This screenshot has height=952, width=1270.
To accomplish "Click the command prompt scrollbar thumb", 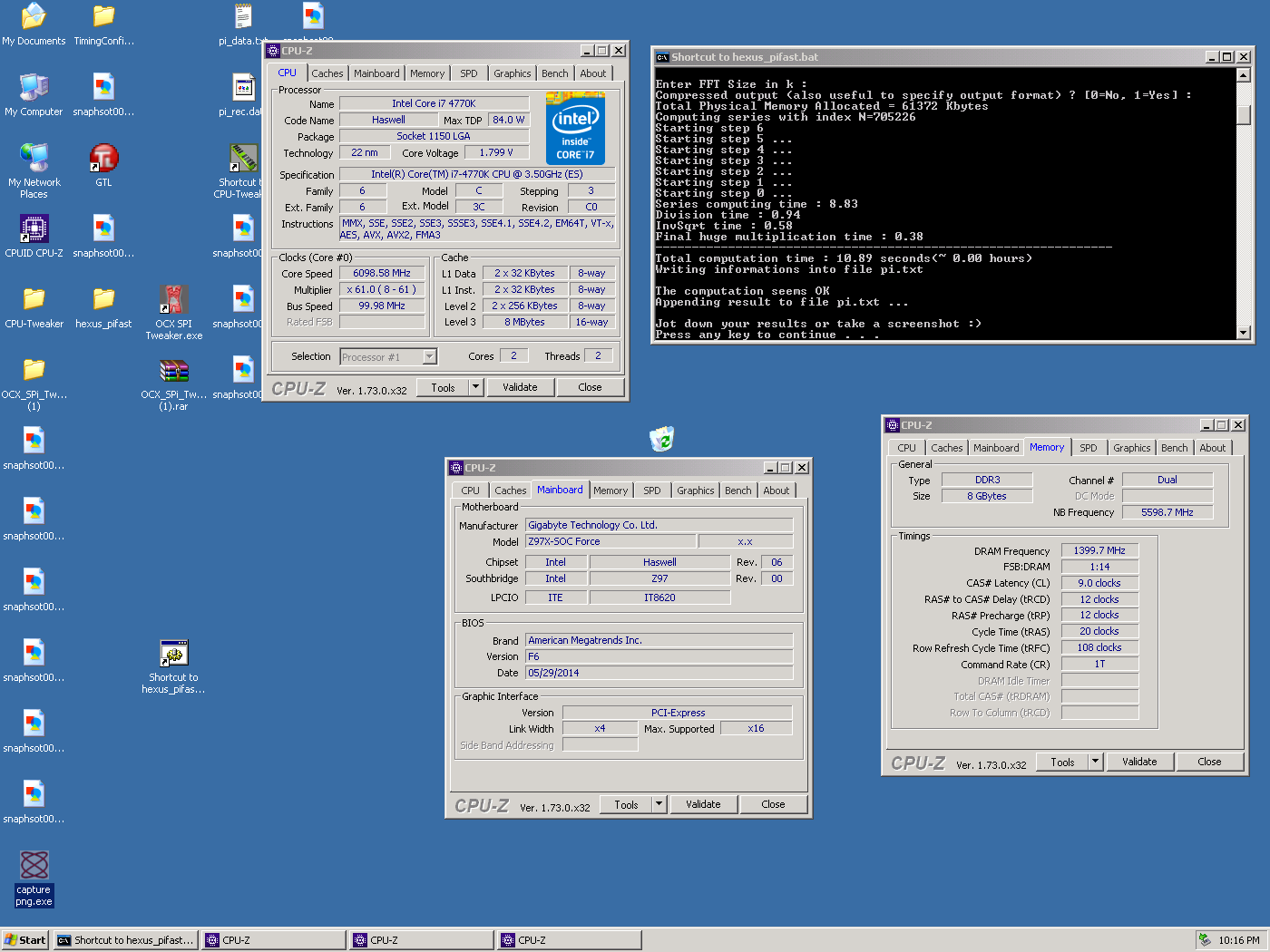I will (x=1244, y=115).
